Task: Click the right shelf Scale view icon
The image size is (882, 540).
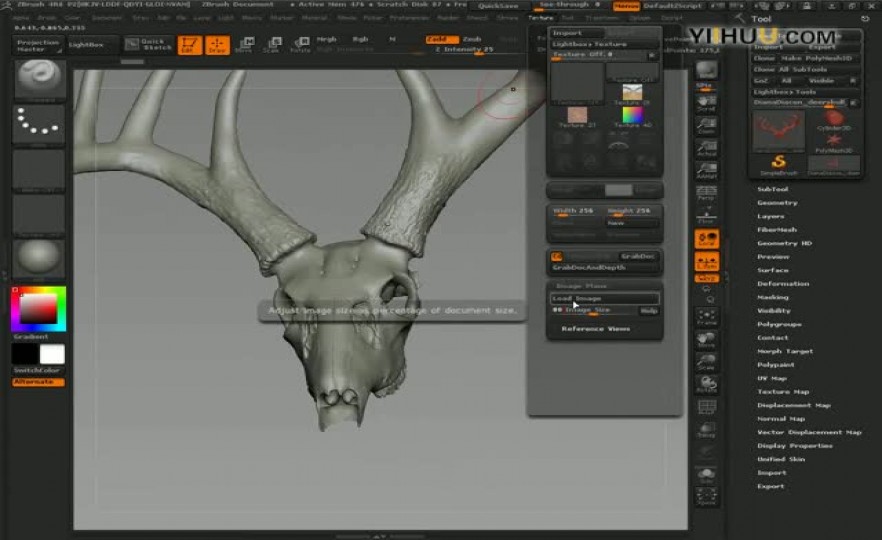Action: click(706, 362)
